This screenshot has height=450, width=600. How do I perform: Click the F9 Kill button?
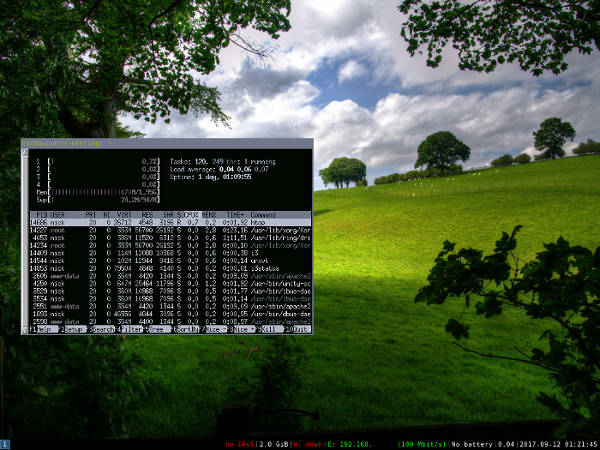(x=271, y=329)
